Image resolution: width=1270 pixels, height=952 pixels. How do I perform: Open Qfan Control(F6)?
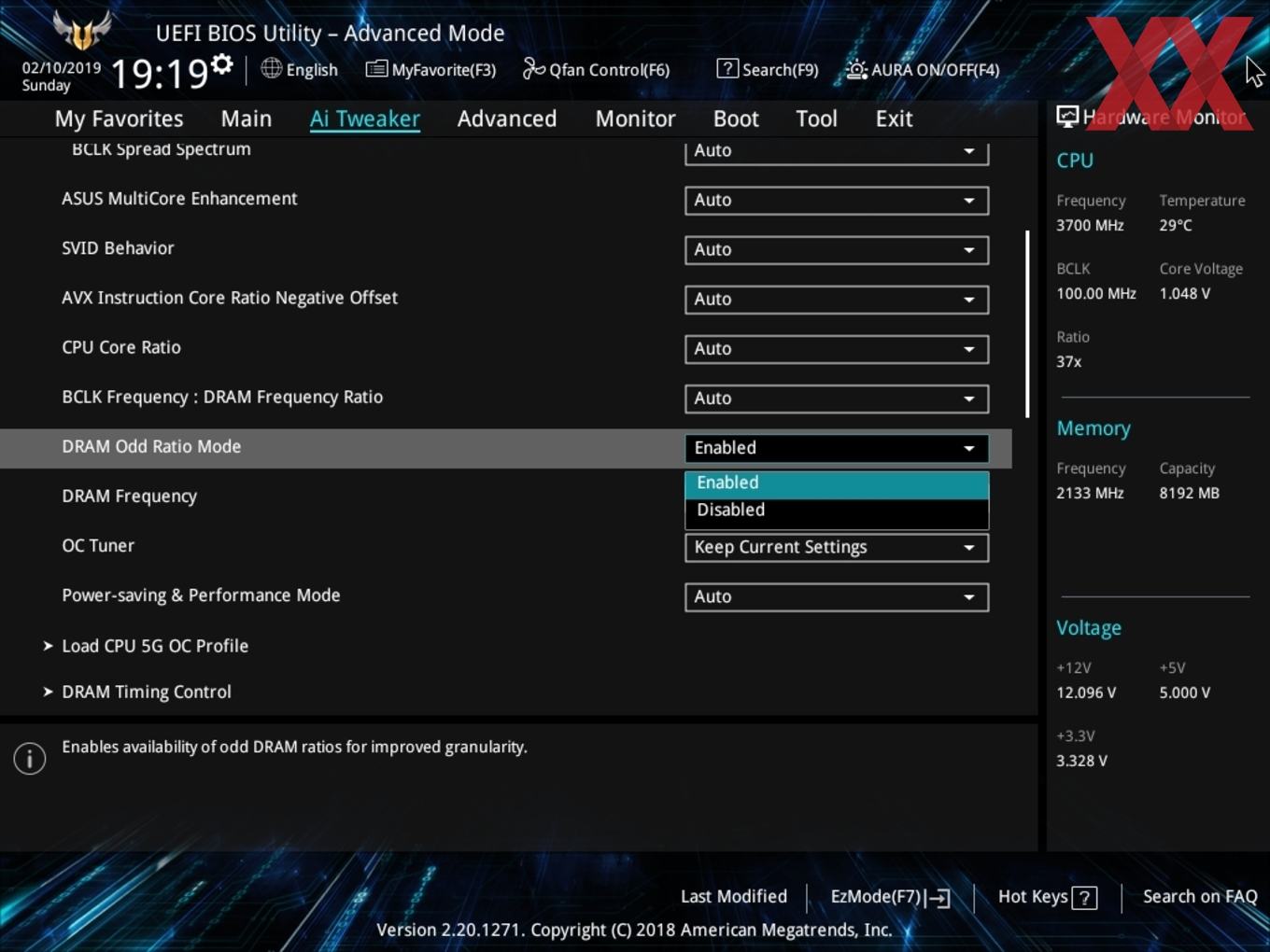tap(596, 69)
